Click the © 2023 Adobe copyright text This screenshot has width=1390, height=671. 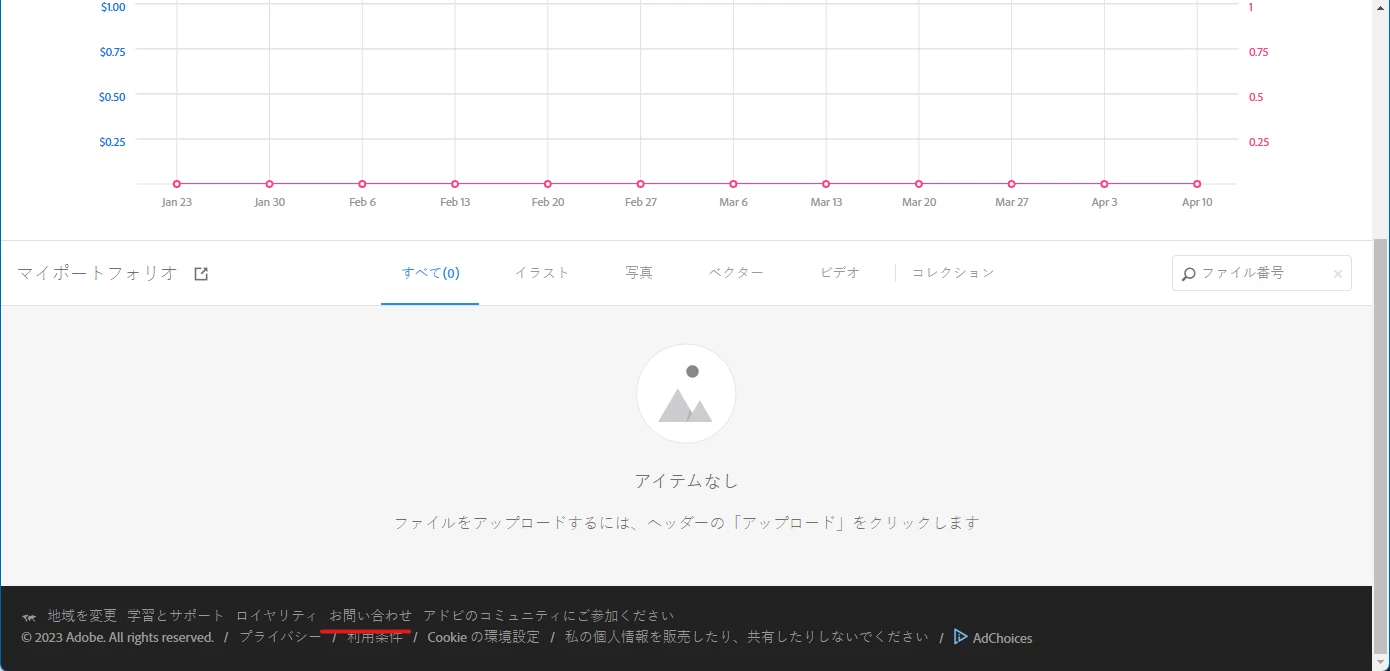pyautogui.click(x=118, y=638)
